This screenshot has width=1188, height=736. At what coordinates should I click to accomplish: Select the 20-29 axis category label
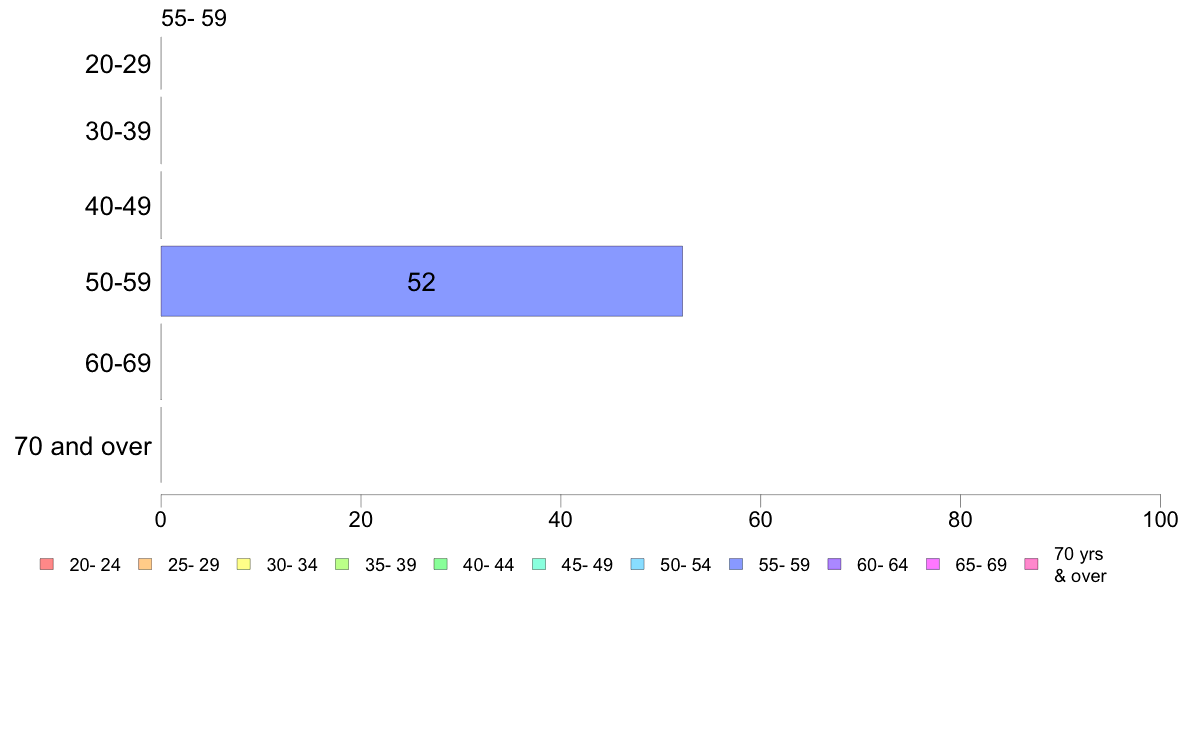click(x=118, y=64)
